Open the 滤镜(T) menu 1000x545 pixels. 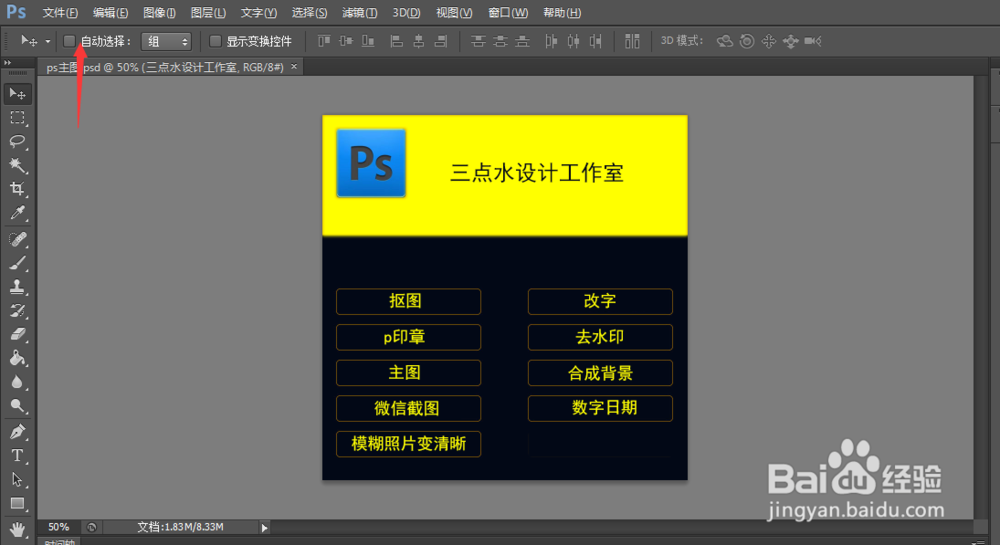coord(360,13)
